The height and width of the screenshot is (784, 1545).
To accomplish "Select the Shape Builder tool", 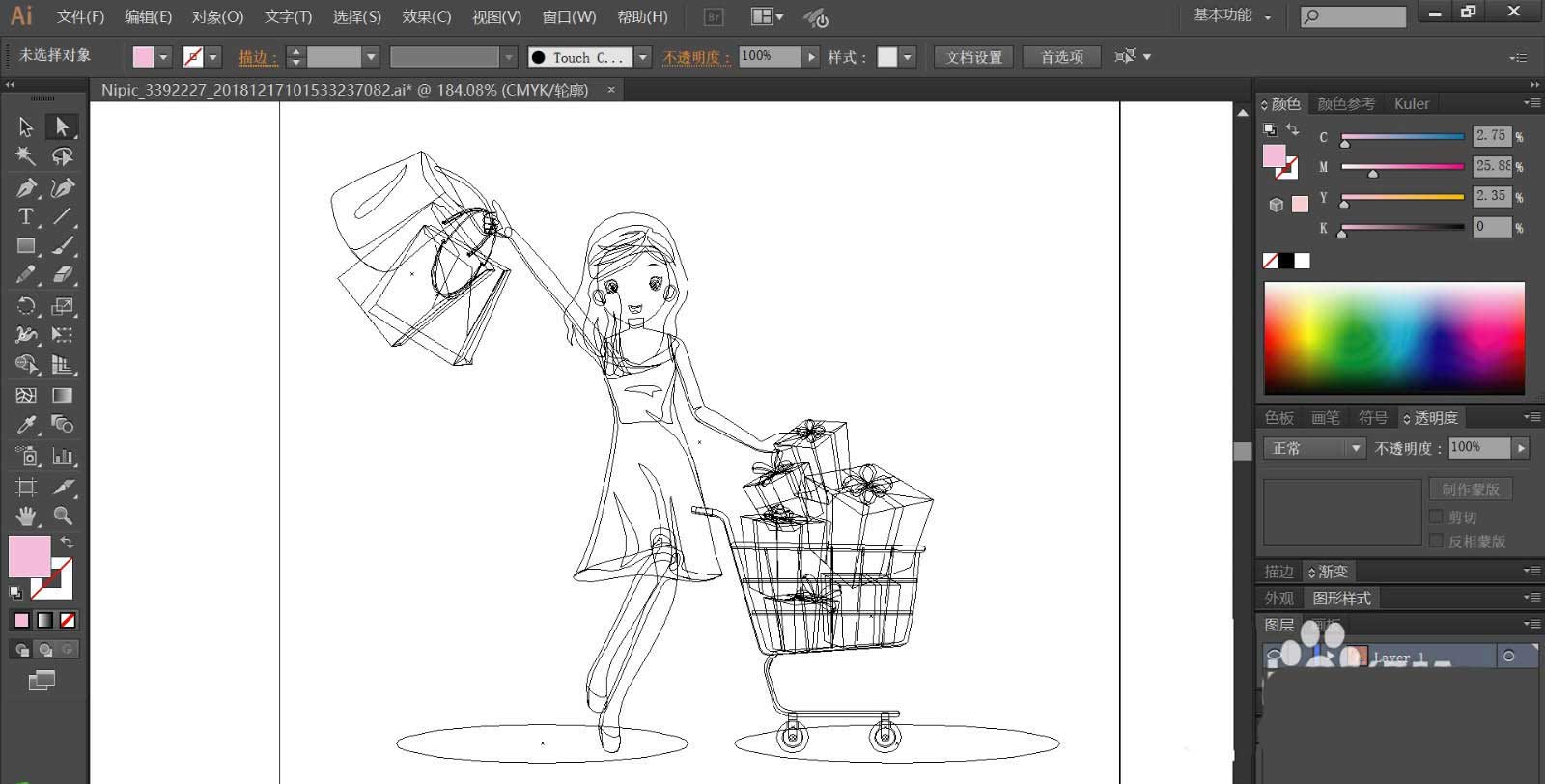I will pos(26,365).
